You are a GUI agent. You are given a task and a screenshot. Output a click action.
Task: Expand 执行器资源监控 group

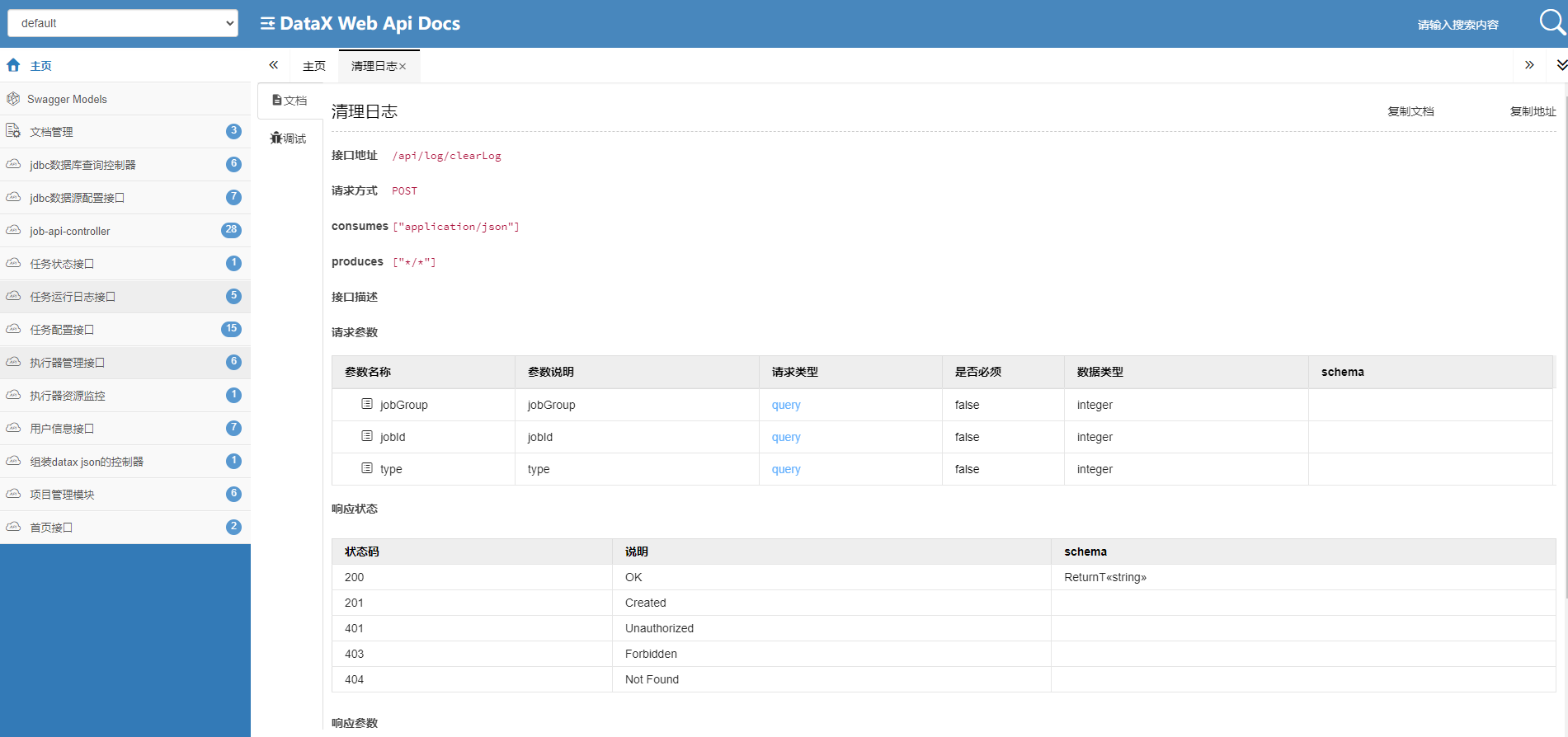tap(125, 396)
